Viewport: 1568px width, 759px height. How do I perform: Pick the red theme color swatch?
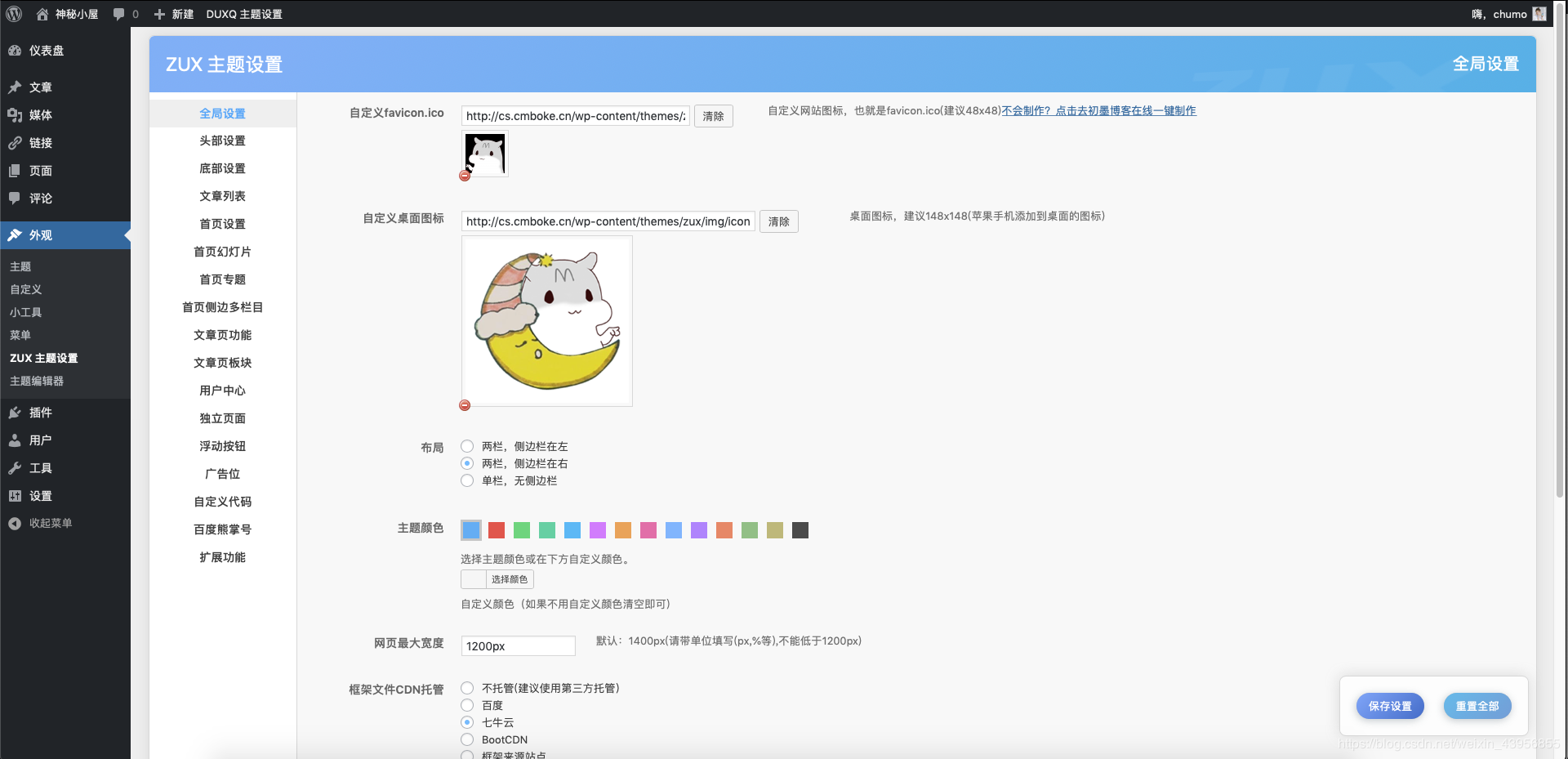pos(497,530)
